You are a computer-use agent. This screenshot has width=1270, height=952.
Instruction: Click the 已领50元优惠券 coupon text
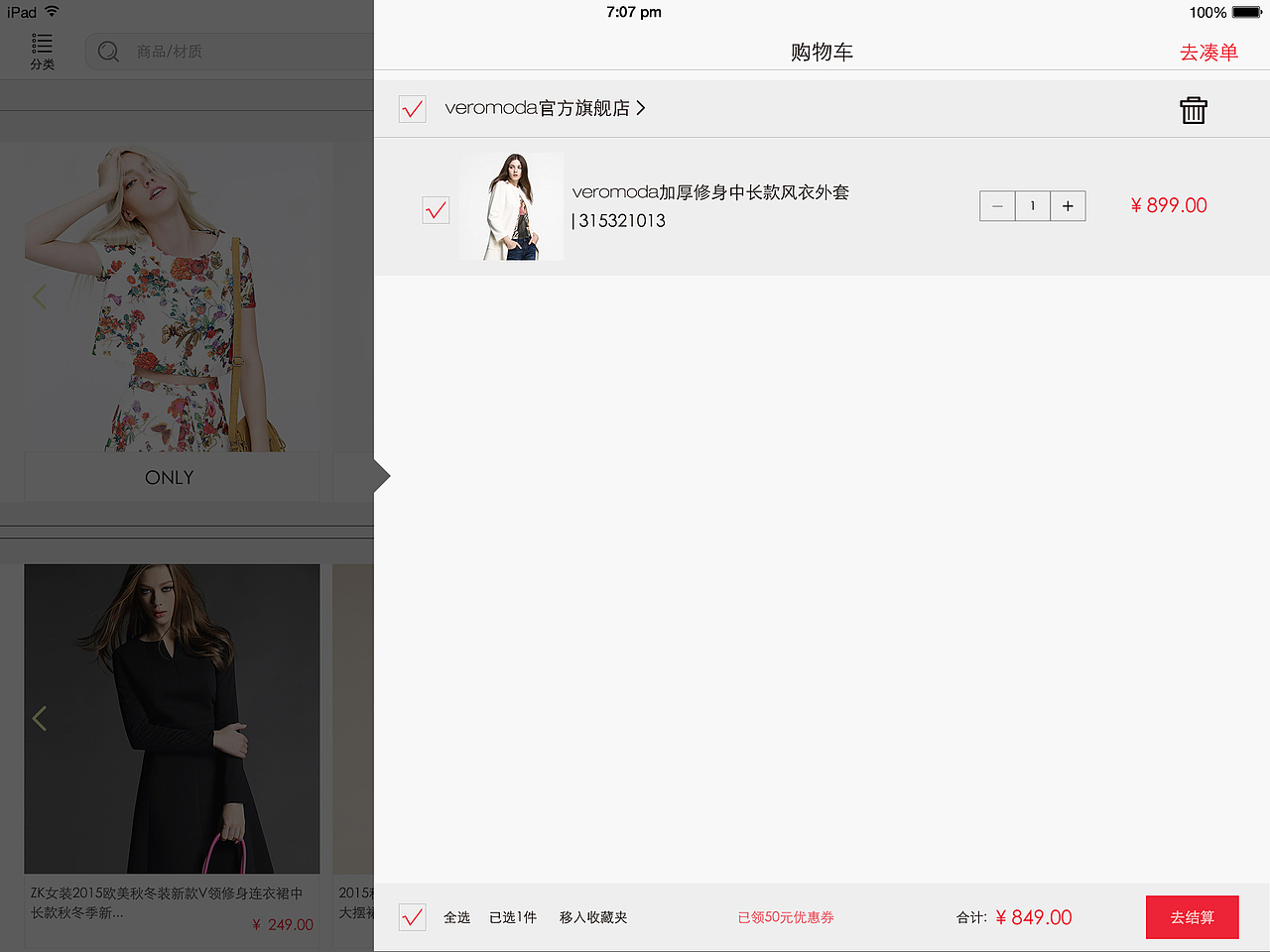[786, 917]
